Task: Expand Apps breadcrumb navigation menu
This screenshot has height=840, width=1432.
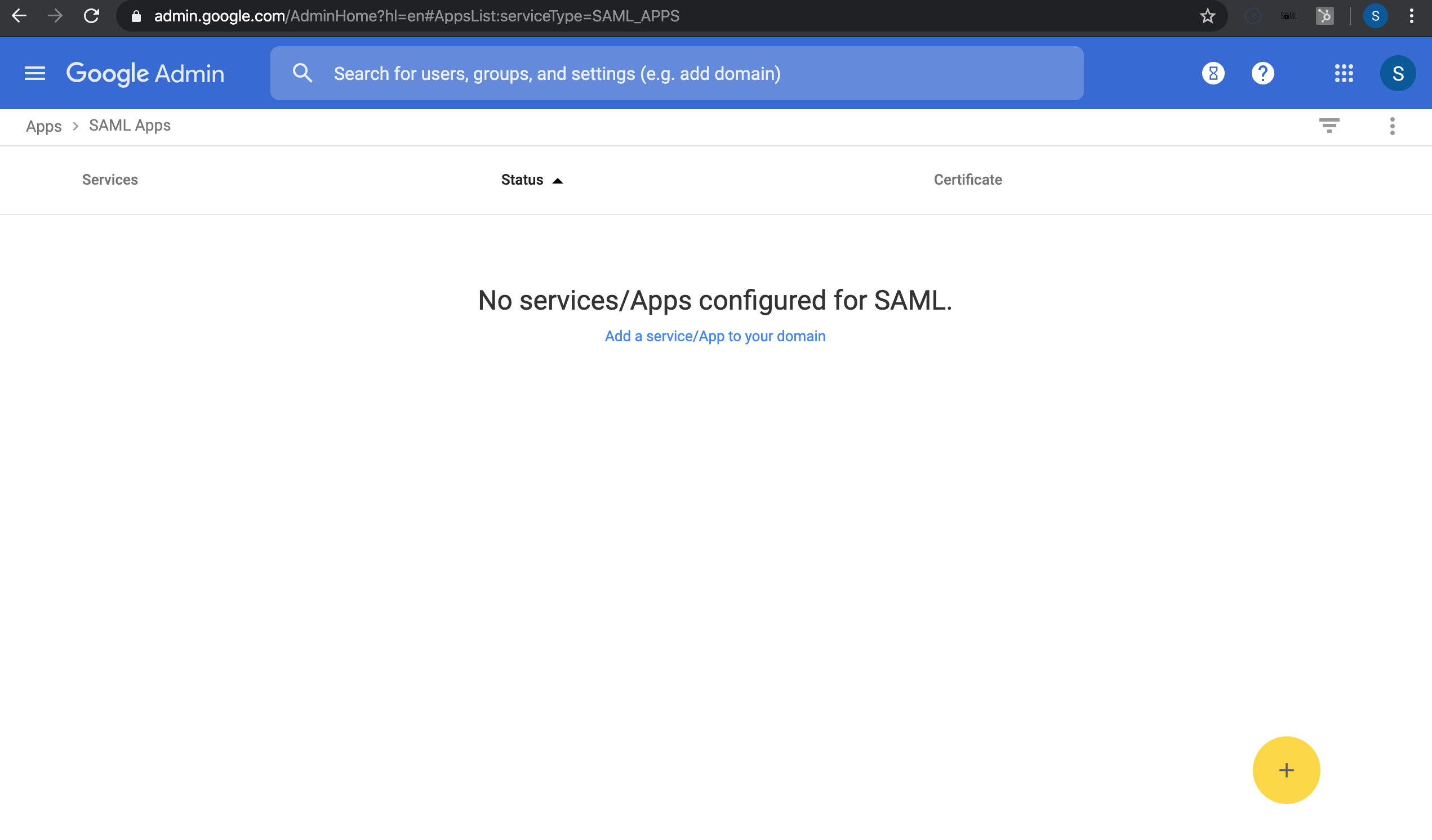Action: (43, 126)
